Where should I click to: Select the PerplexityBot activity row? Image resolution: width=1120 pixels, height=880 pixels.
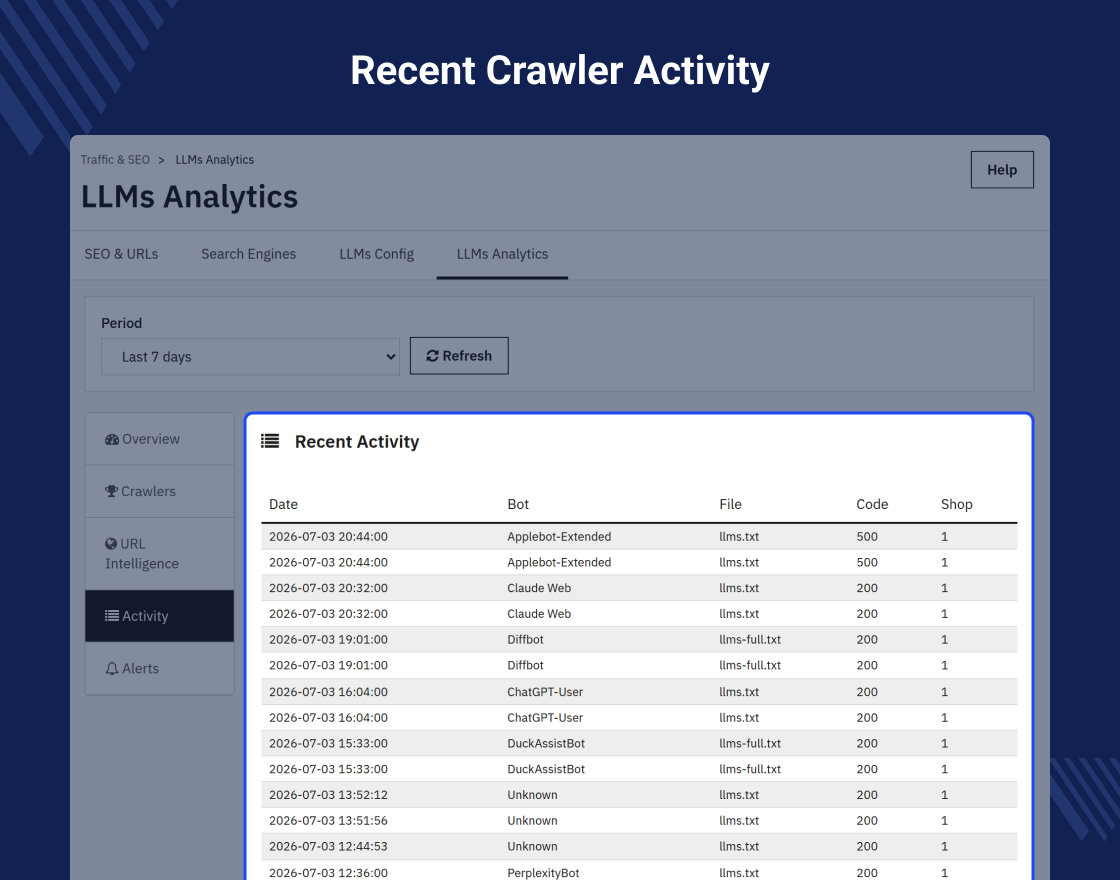point(639,872)
